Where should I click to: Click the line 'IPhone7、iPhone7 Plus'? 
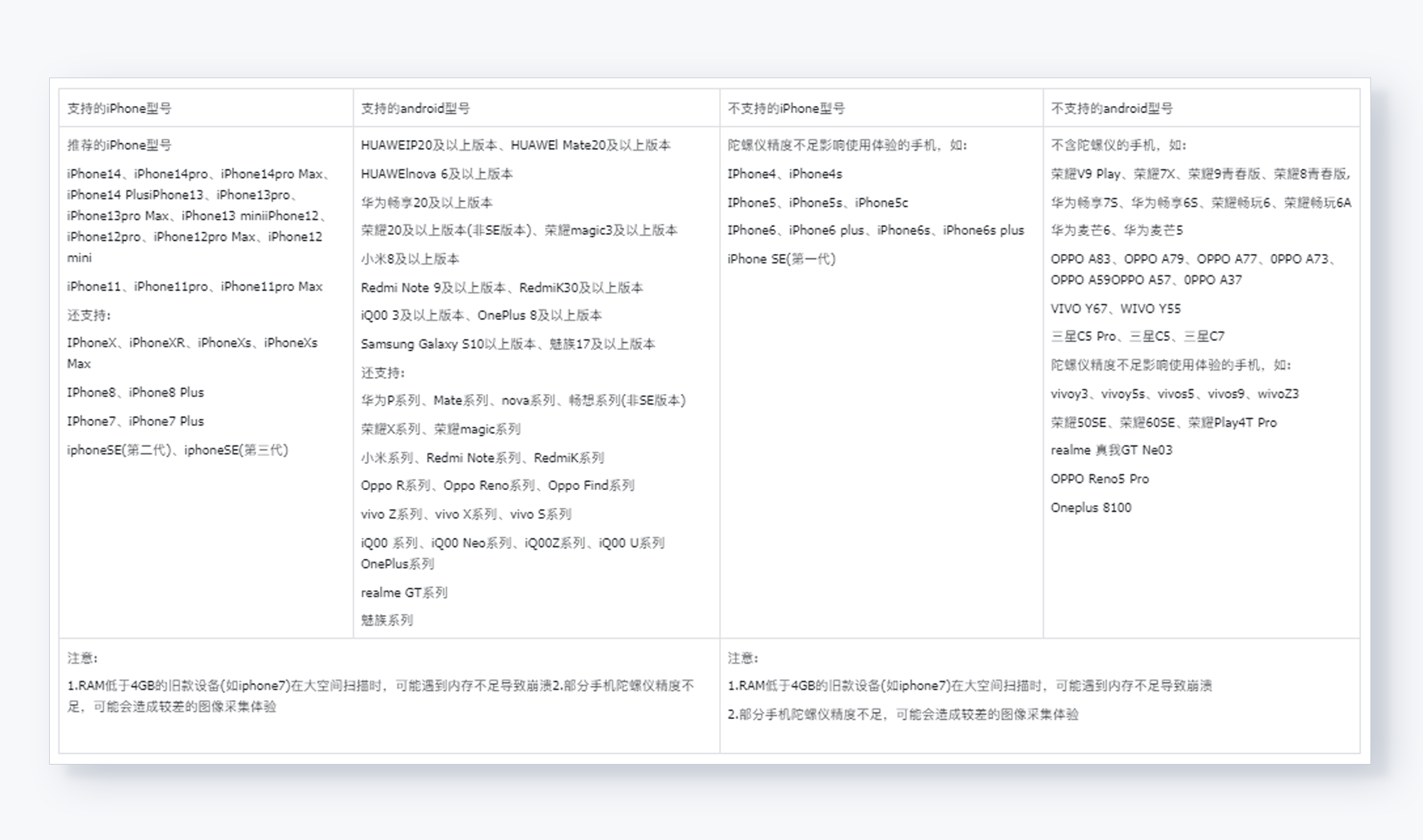pyautogui.click(x=135, y=421)
